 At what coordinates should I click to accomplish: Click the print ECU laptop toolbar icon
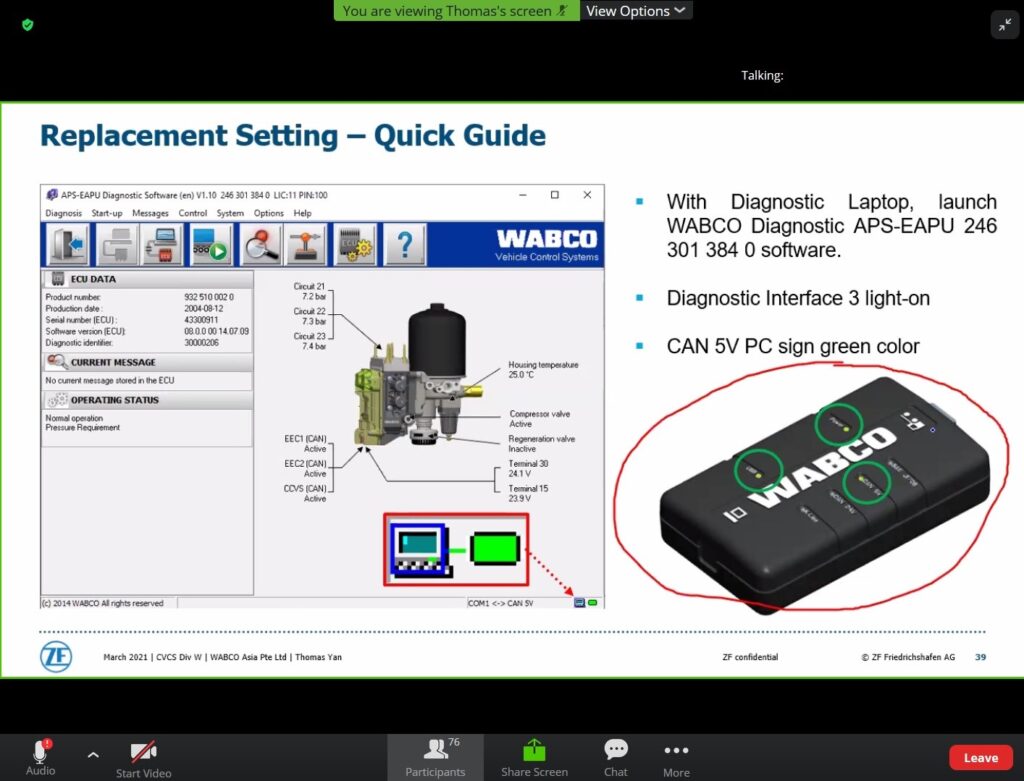pos(161,245)
